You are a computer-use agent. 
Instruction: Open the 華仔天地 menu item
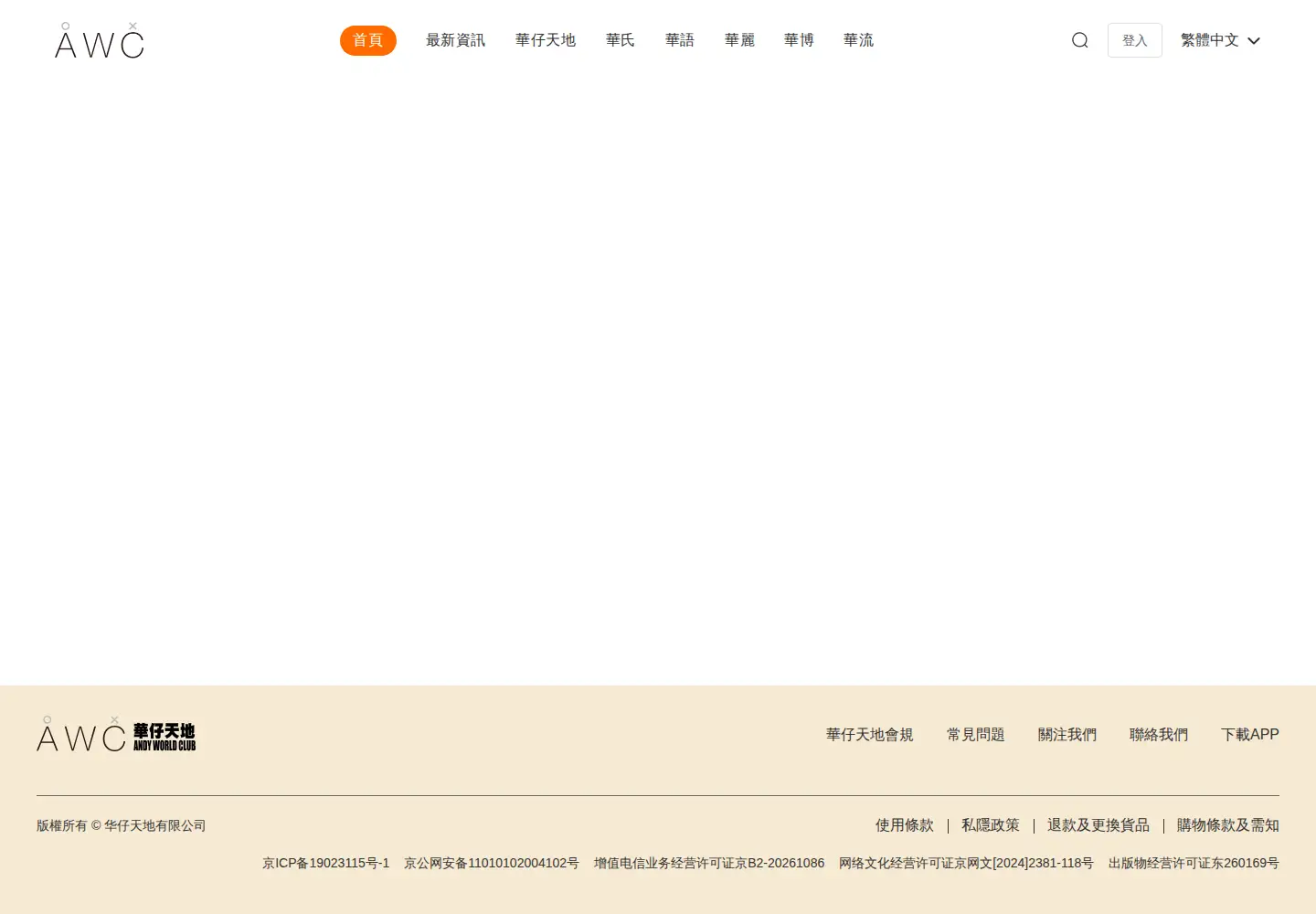click(x=546, y=40)
